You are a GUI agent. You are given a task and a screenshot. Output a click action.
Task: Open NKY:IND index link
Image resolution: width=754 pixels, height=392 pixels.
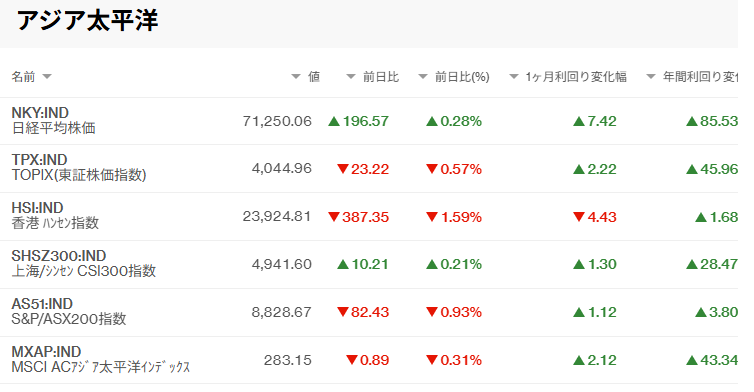[40, 113]
